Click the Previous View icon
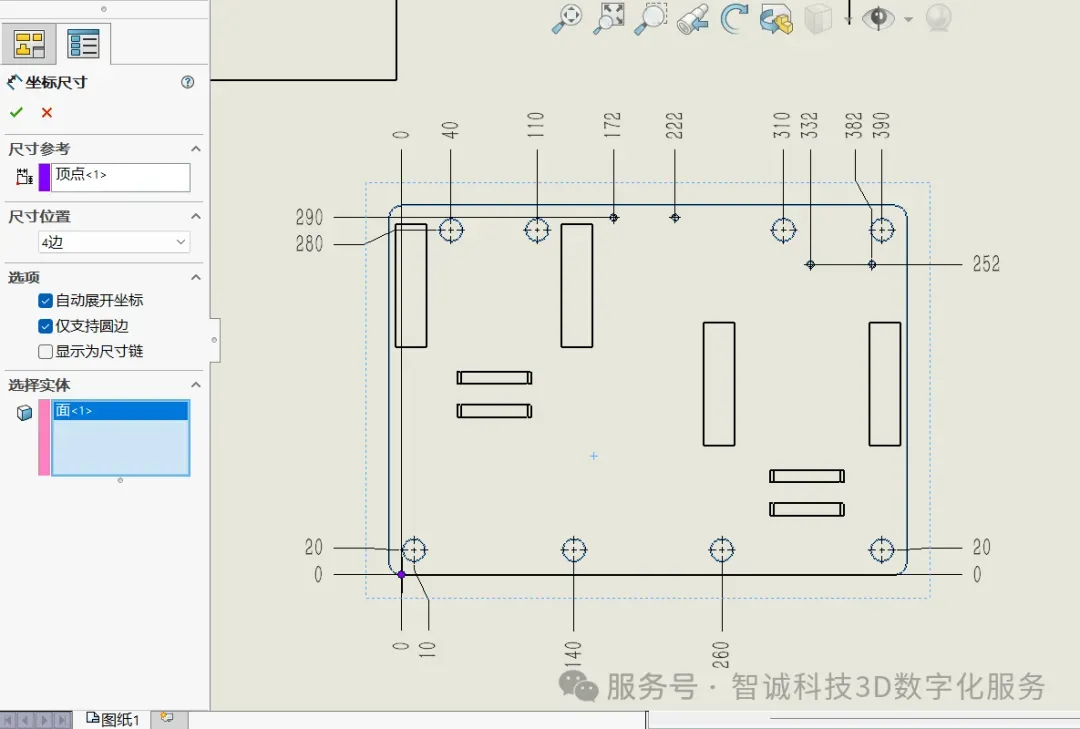The height and width of the screenshot is (729, 1080). pyautogui.click(x=692, y=18)
